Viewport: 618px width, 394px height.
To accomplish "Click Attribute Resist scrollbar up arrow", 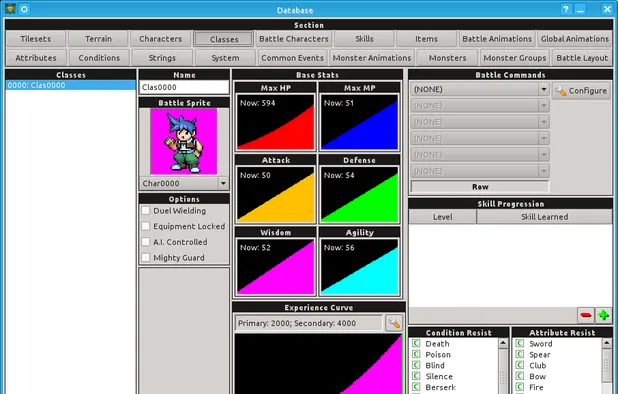I will pyautogui.click(x=607, y=344).
